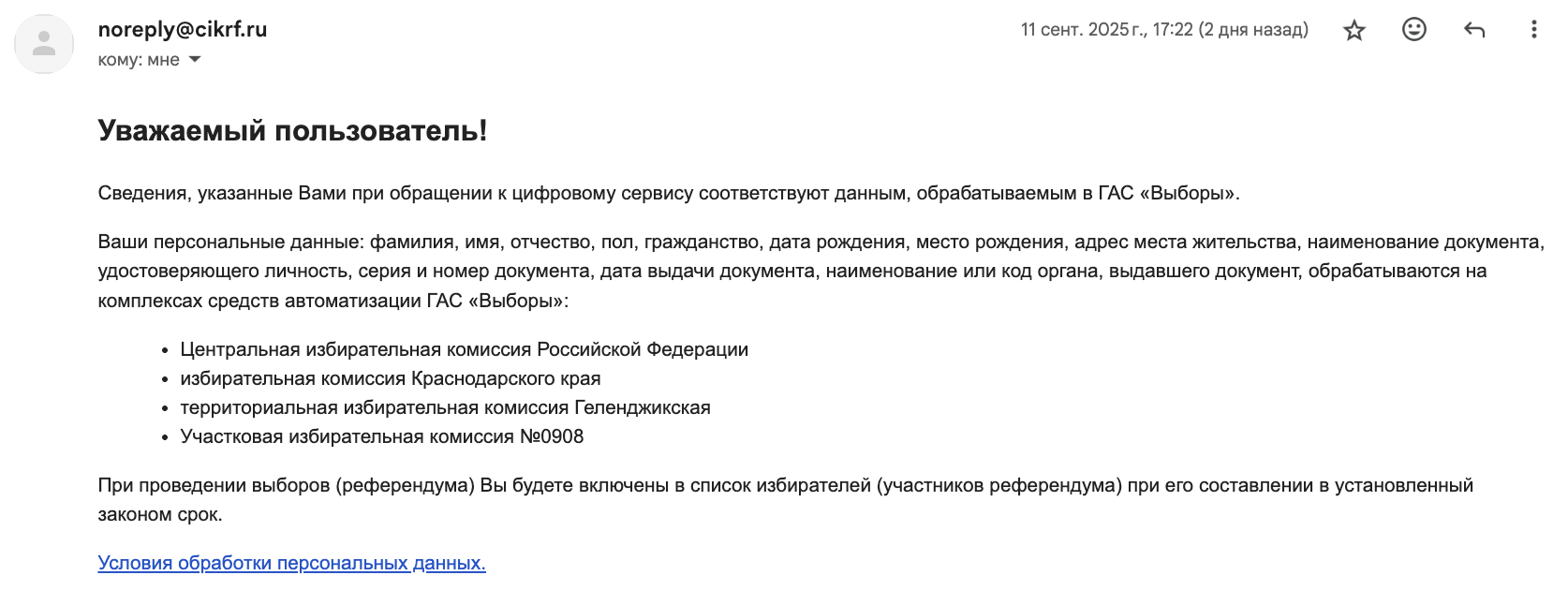This screenshot has height=590, width=1568.
Task: Open the three-dot more options menu
Action: pyautogui.click(x=1533, y=30)
